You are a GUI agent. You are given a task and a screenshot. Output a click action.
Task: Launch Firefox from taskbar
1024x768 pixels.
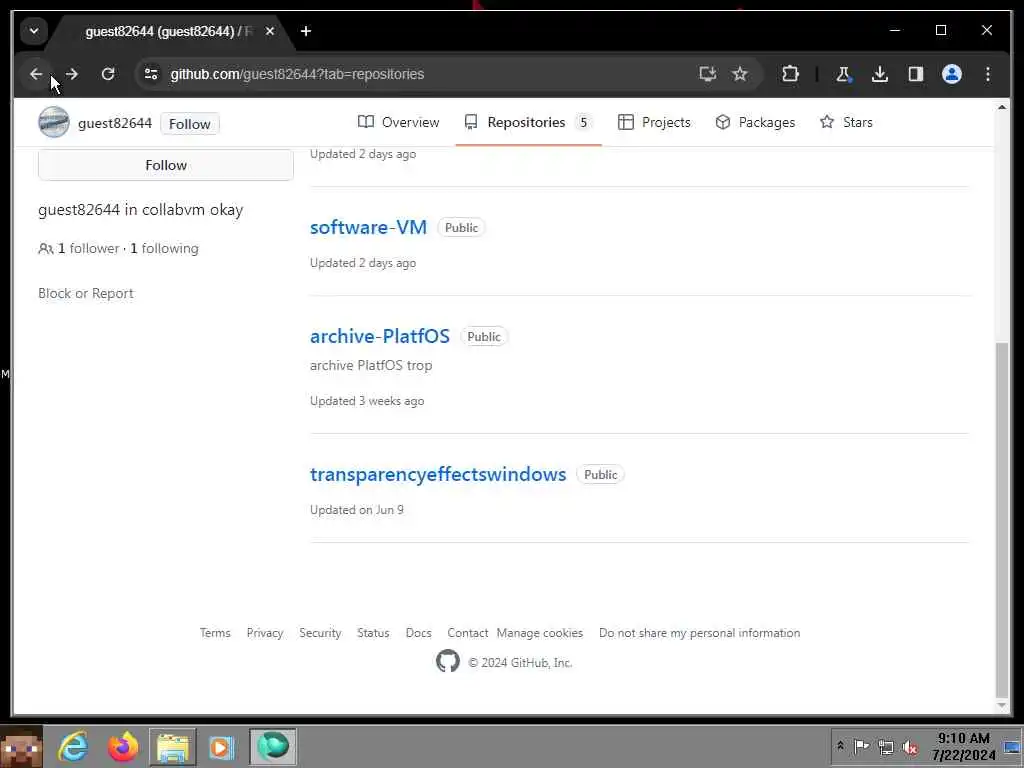(x=123, y=746)
